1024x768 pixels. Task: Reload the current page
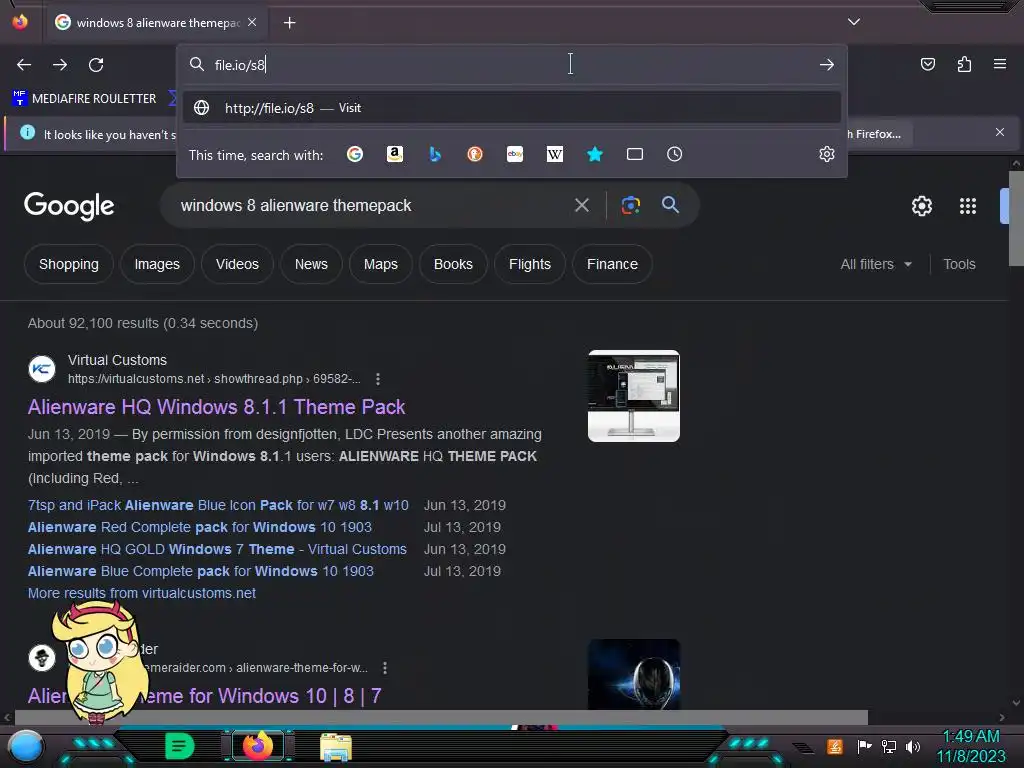point(96,65)
